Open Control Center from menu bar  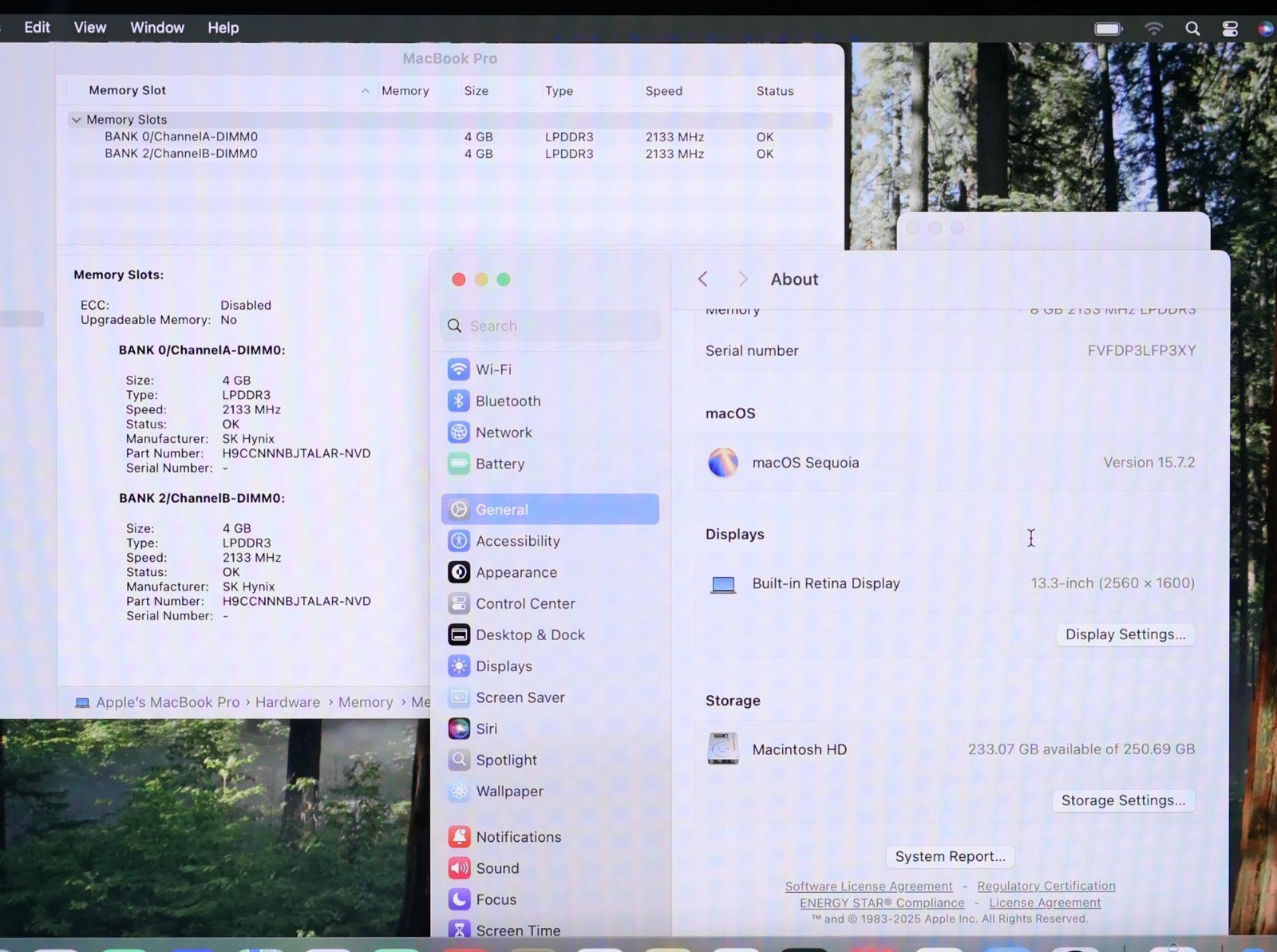(x=1230, y=29)
